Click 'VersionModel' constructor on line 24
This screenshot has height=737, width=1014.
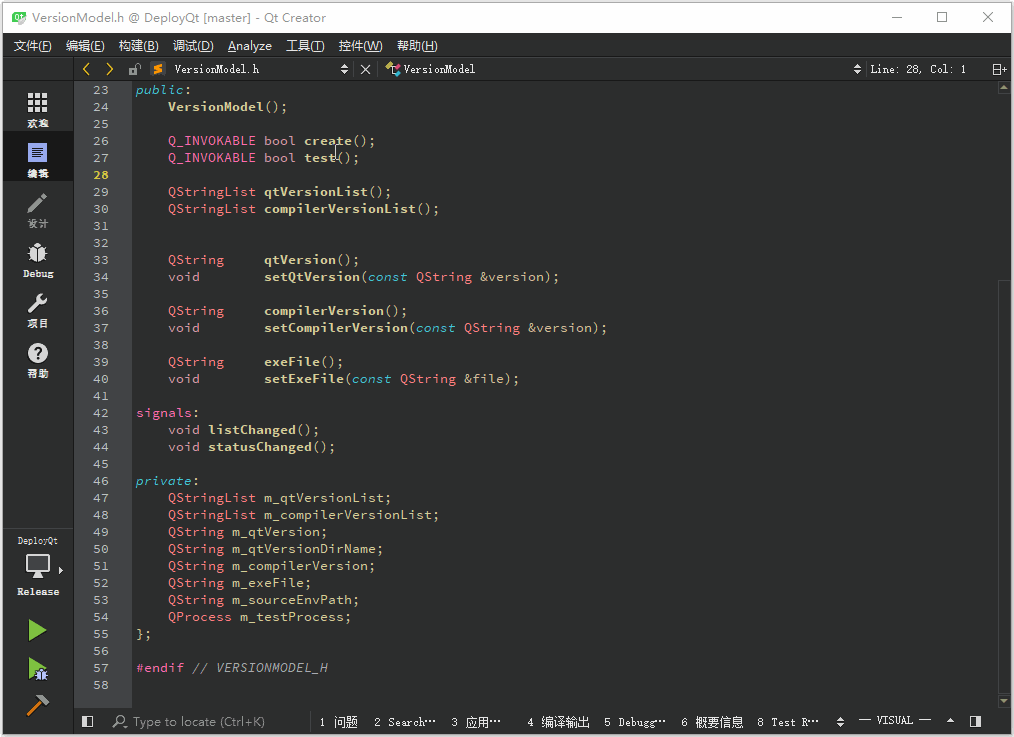[x=215, y=107]
